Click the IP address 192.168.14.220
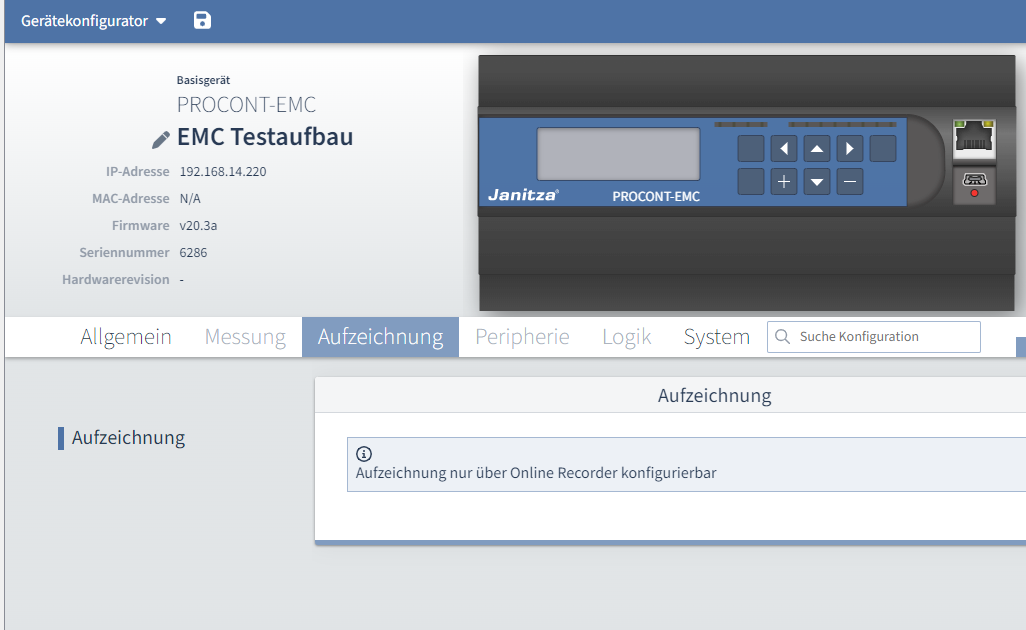 [x=223, y=171]
